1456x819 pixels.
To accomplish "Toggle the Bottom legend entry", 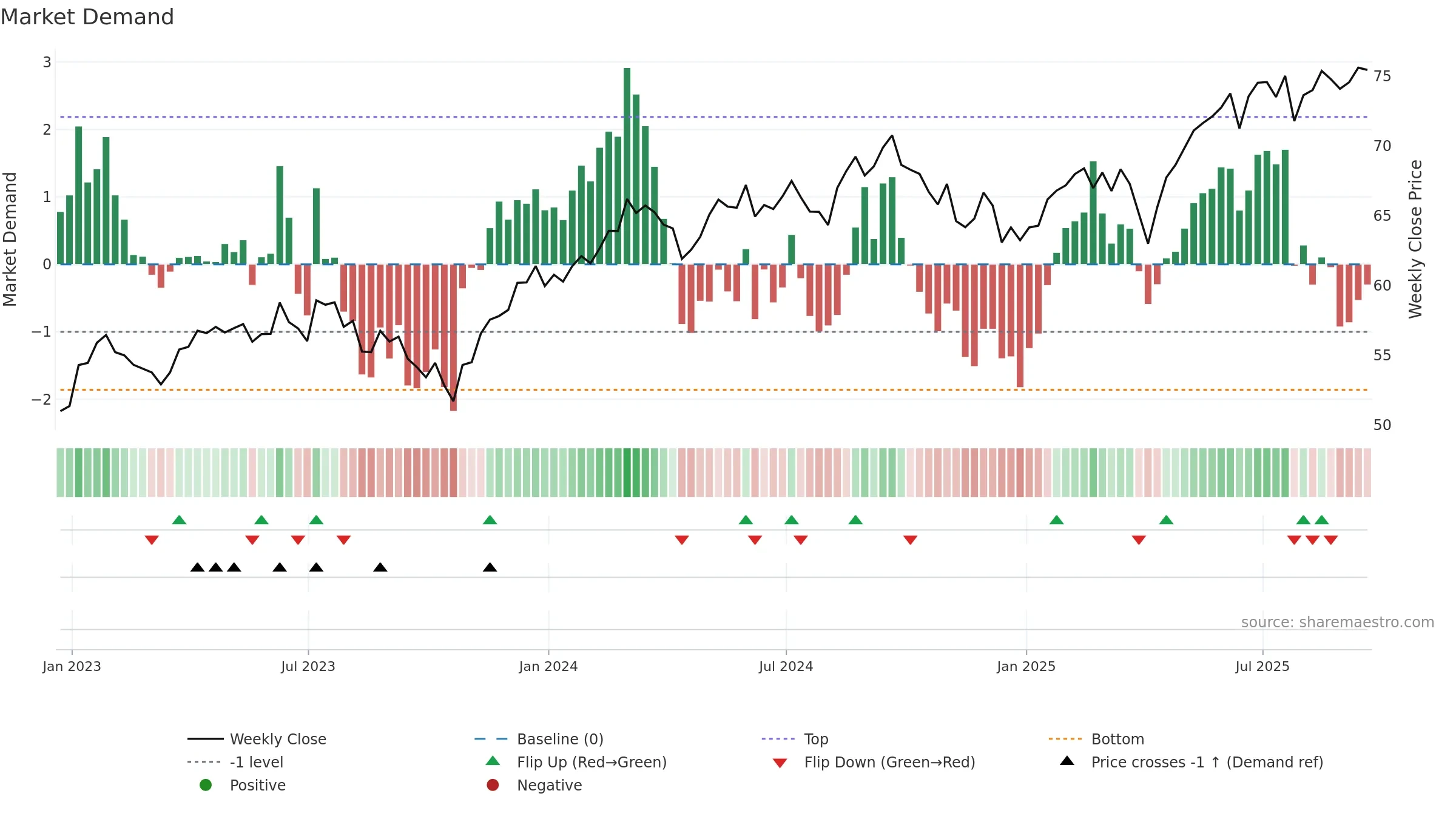I will click(1096, 739).
